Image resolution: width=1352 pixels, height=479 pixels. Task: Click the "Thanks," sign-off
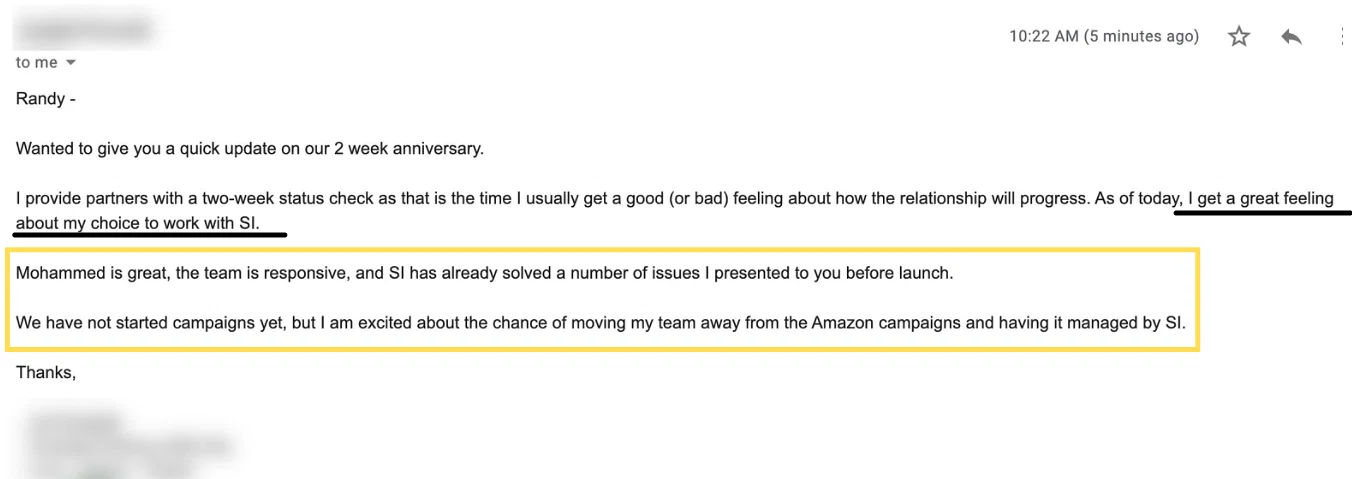(x=46, y=372)
